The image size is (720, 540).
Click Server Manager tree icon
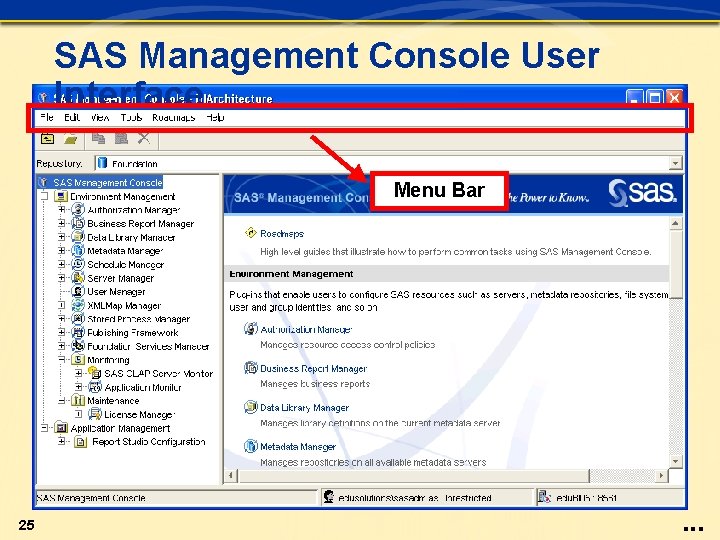(x=78, y=278)
